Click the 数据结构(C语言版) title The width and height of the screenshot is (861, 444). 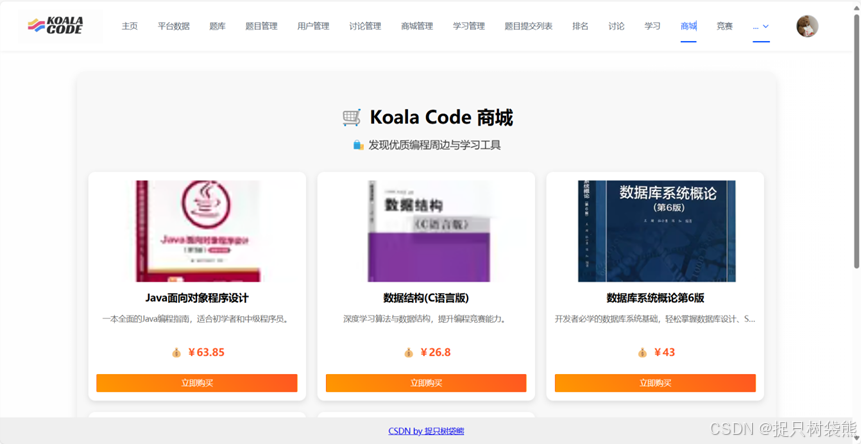(426, 299)
